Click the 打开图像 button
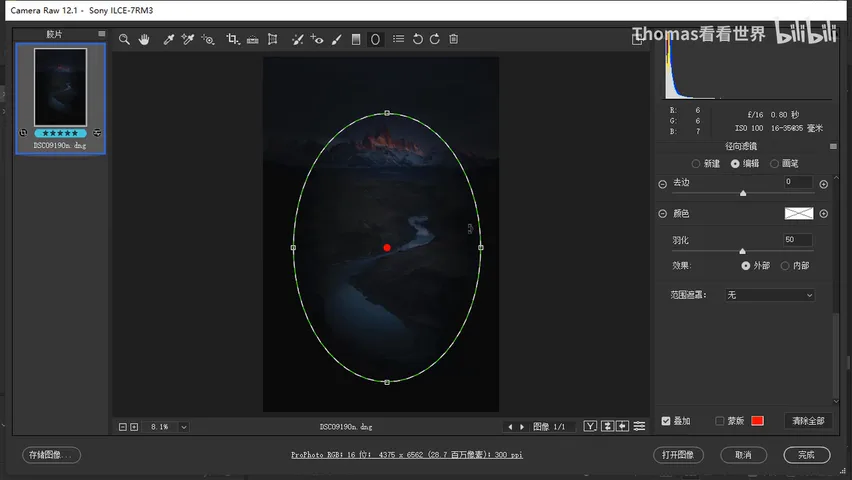Viewport: 852px width, 480px height. pyautogui.click(x=678, y=455)
